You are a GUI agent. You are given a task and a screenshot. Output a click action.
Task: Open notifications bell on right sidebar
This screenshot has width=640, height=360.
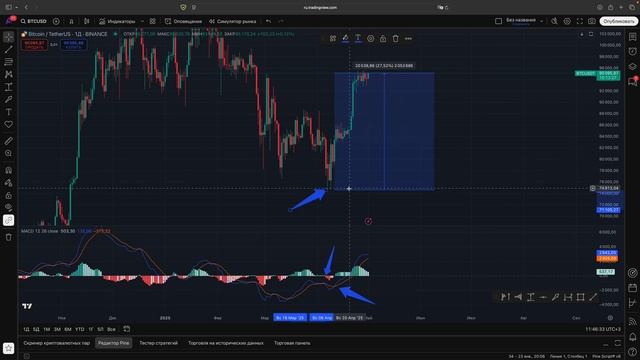point(632,336)
